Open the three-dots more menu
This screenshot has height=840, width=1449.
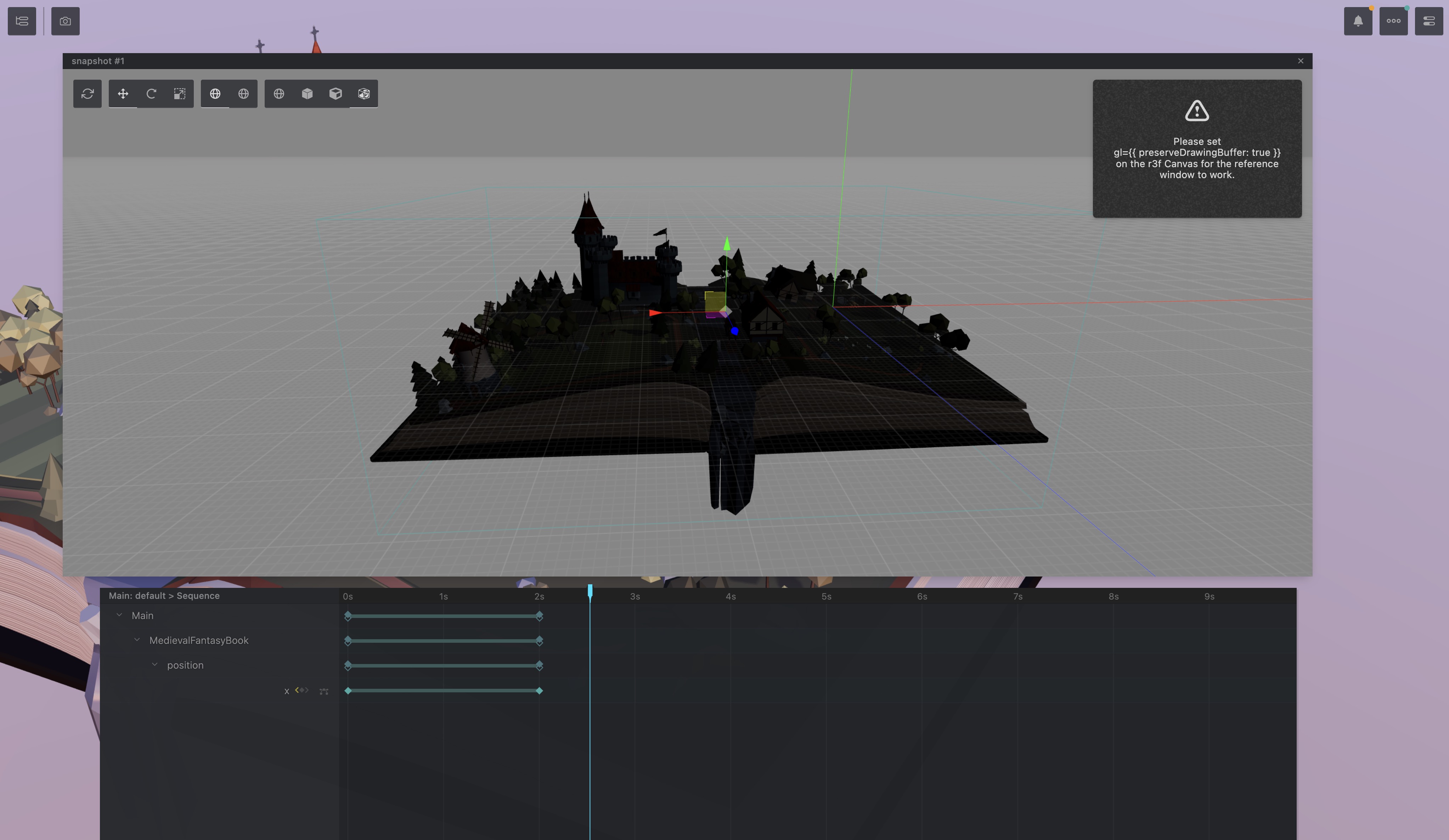click(1394, 21)
